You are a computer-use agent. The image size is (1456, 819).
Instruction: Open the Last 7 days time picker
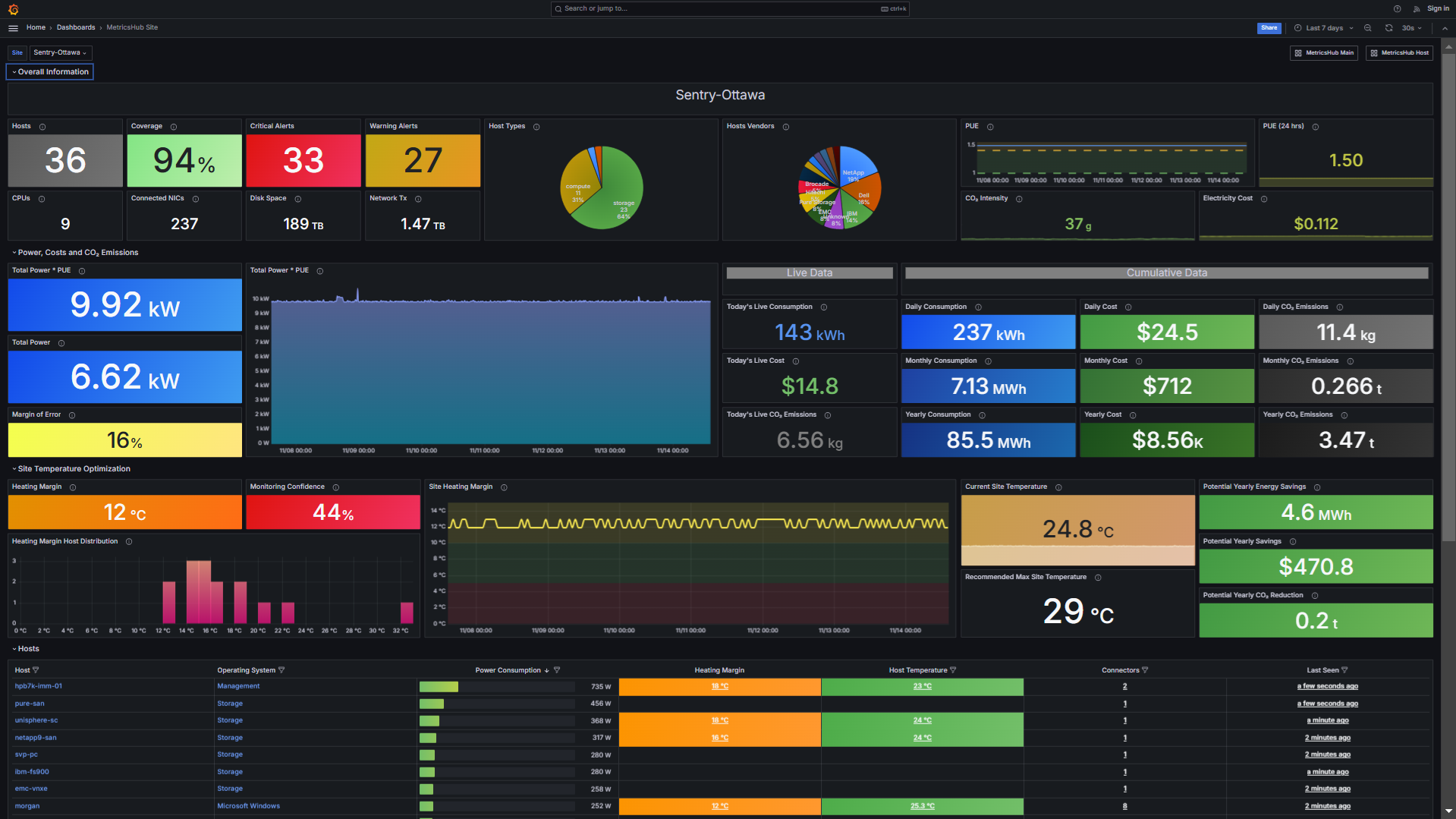(x=1324, y=28)
